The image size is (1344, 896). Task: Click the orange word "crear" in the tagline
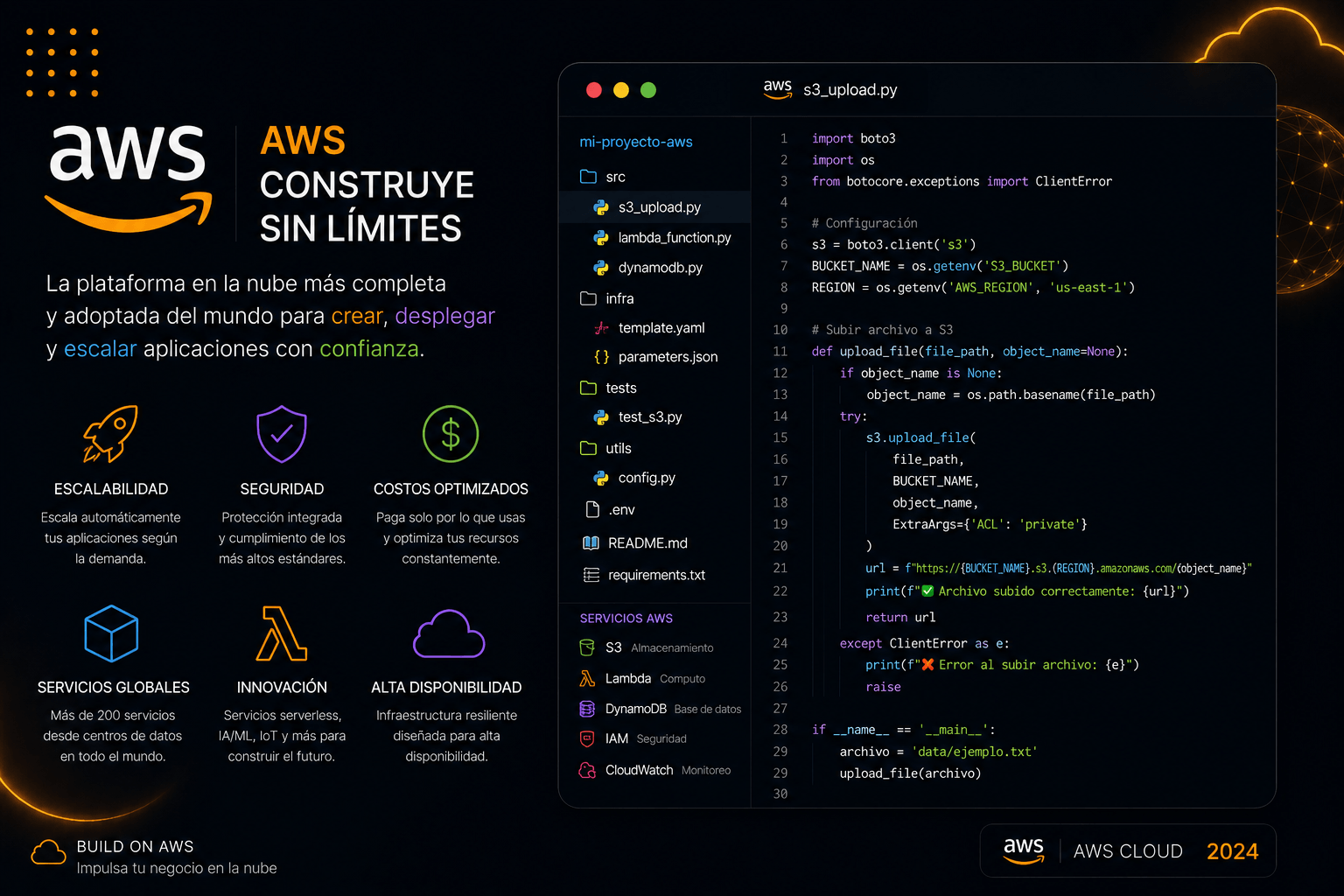click(357, 316)
